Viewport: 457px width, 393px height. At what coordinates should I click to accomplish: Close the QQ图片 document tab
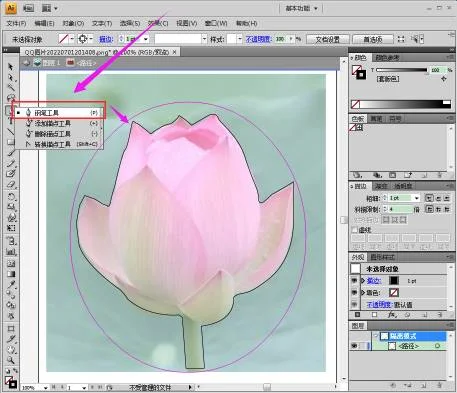(x=174, y=52)
